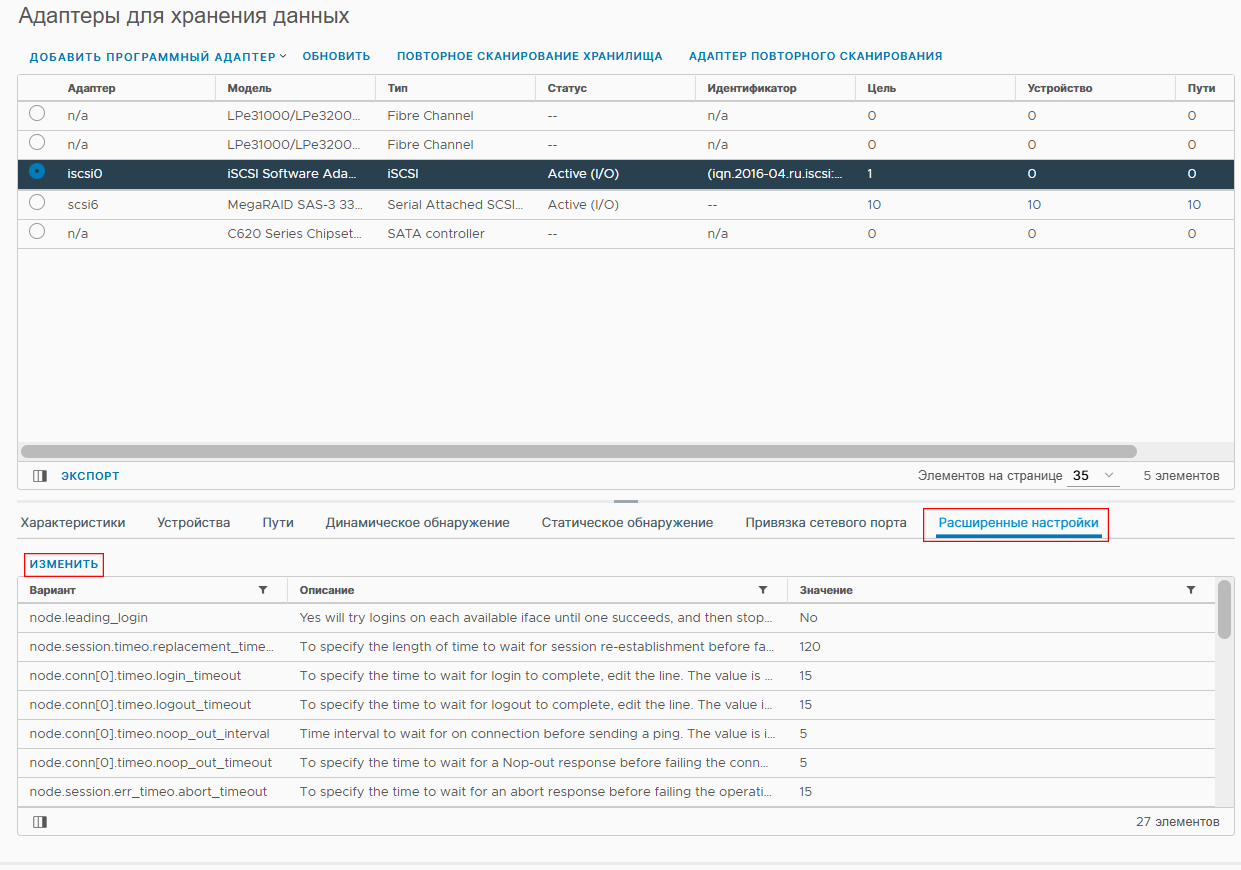Click SATA controller type cell
The height and width of the screenshot is (870, 1241).
tap(436, 233)
